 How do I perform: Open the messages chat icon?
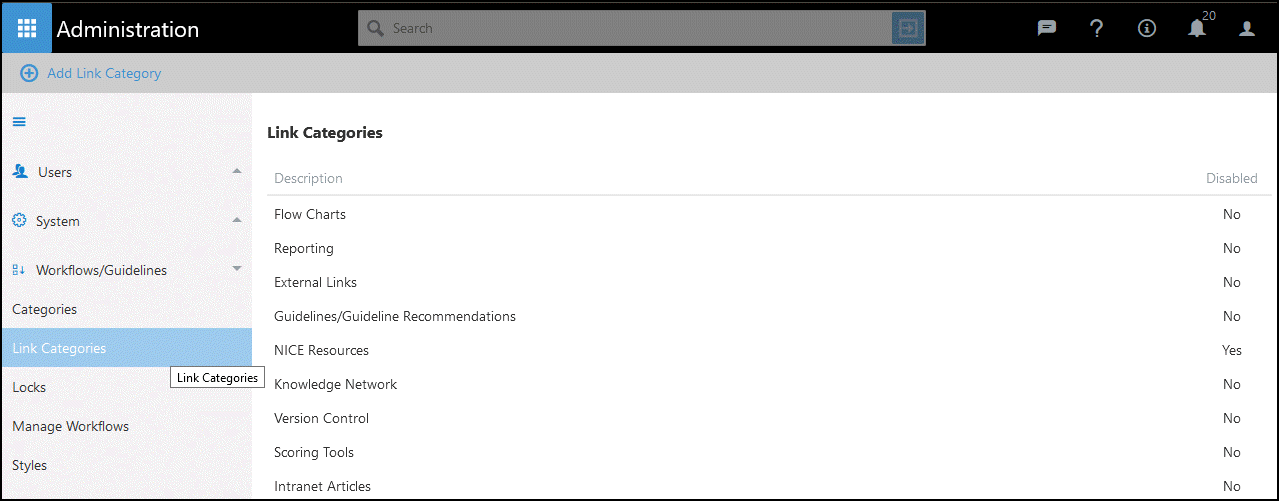tap(1047, 28)
